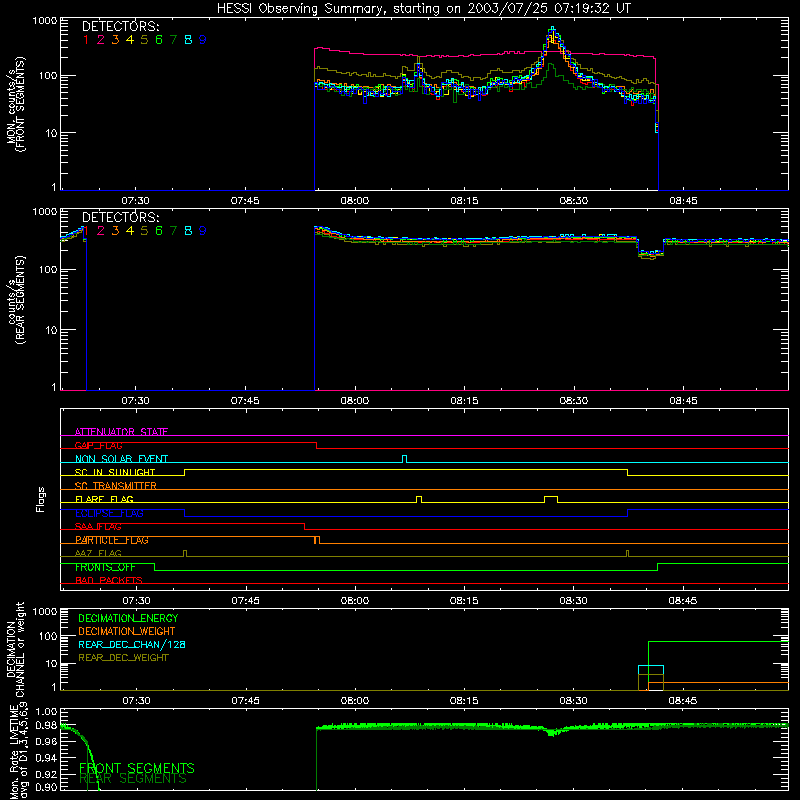Click the SC_IN_SUNLIGHT flag label

pyautogui.click(x=115, y=472)
